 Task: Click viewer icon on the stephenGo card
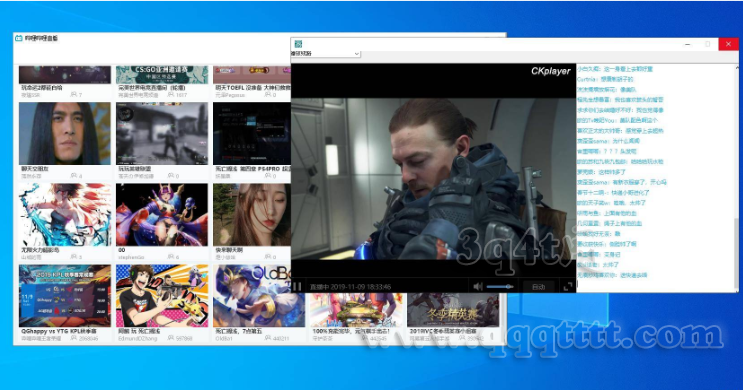click(x=171, y=257)
